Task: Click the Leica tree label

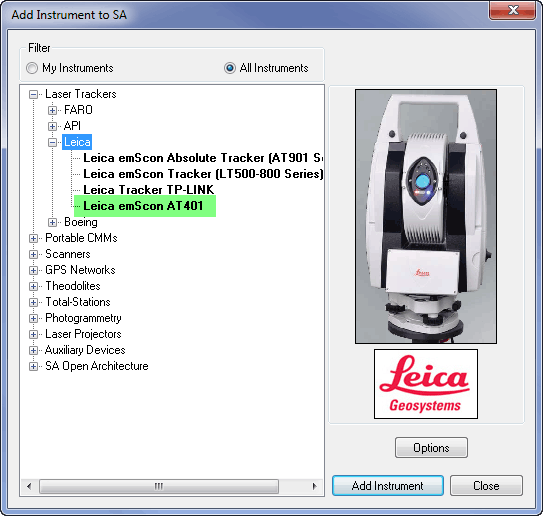Action: click(77, 142)
